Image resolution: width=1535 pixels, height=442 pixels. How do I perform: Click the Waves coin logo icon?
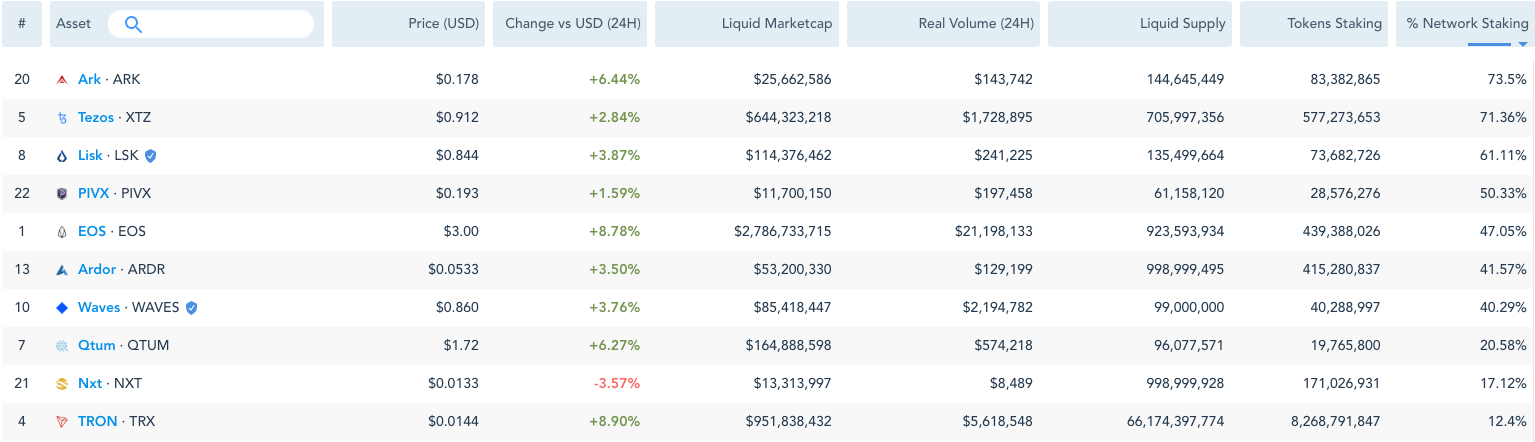click(62, 307)
